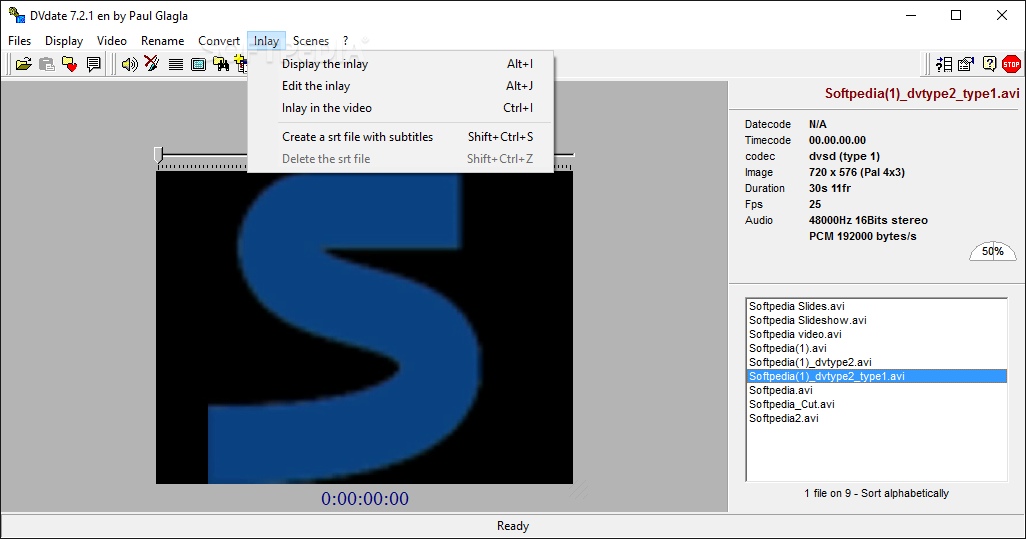Viewport: 1026px width, 539px height.
Task: Open the Display menu
Action: pyautogui.click(x=64, y=41)
